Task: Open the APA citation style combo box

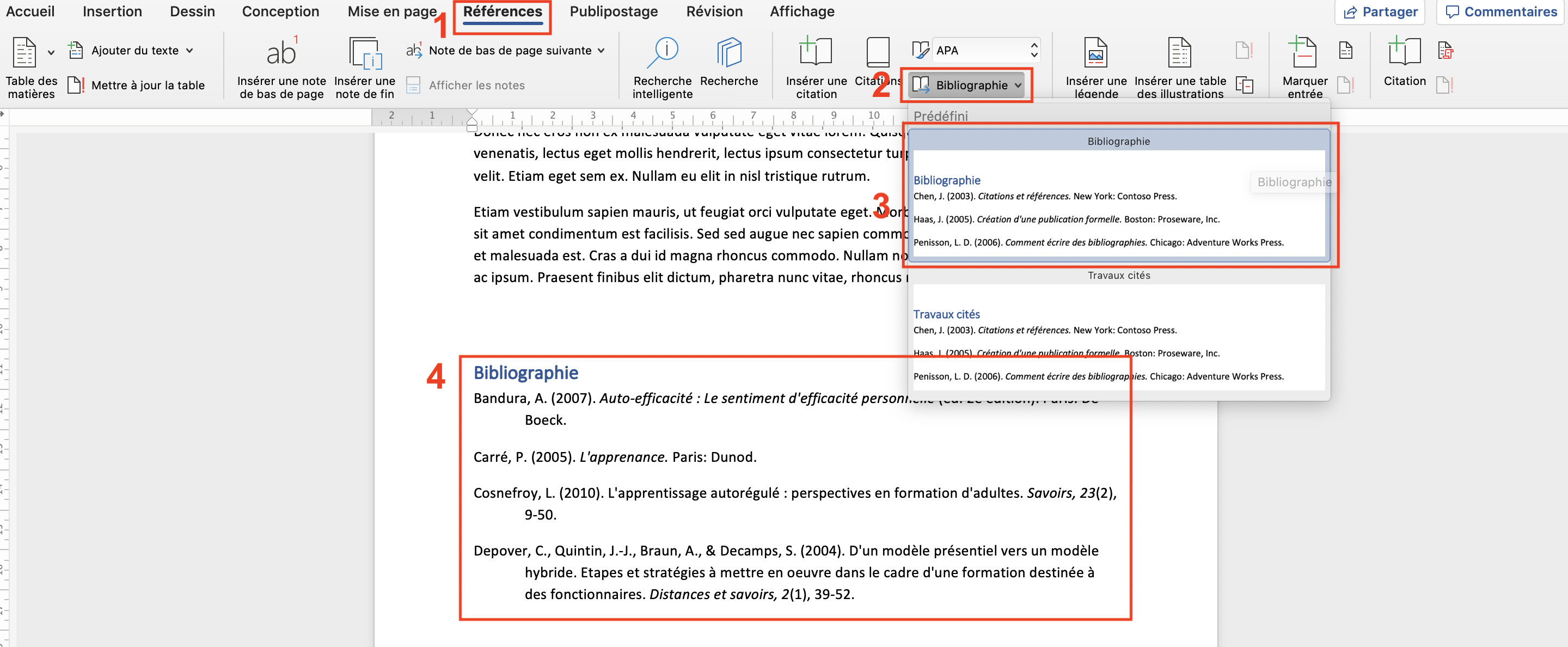Action: [x=985, y=51]
